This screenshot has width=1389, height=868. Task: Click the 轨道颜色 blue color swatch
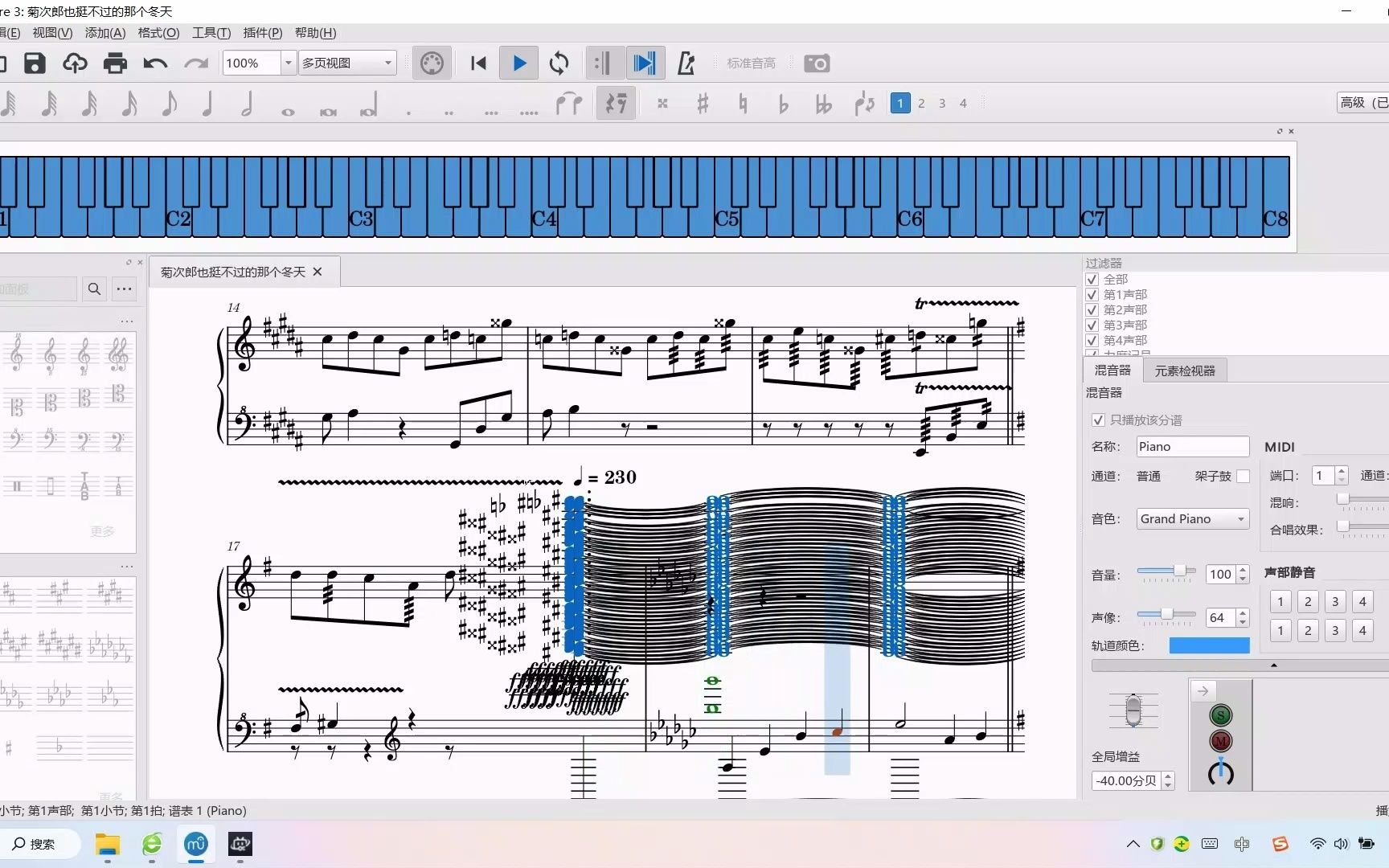(x=1209, y=645)
